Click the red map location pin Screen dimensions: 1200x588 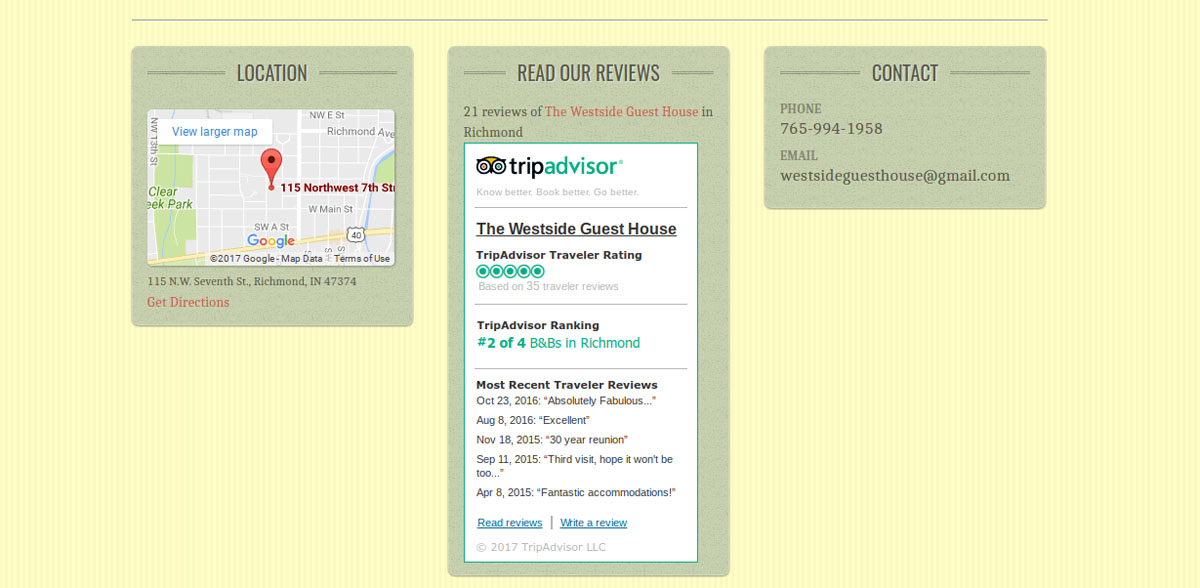click(271, 166)
